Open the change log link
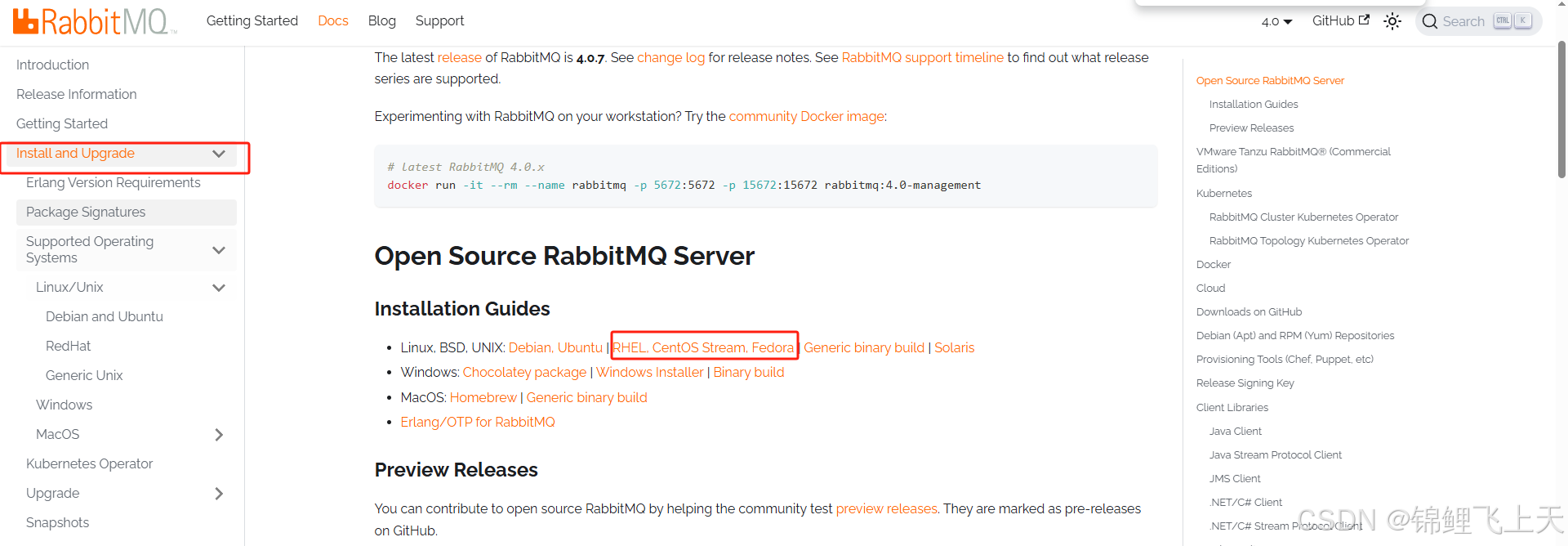Screen dimensions: 1568x546 (x=670, y=57)
